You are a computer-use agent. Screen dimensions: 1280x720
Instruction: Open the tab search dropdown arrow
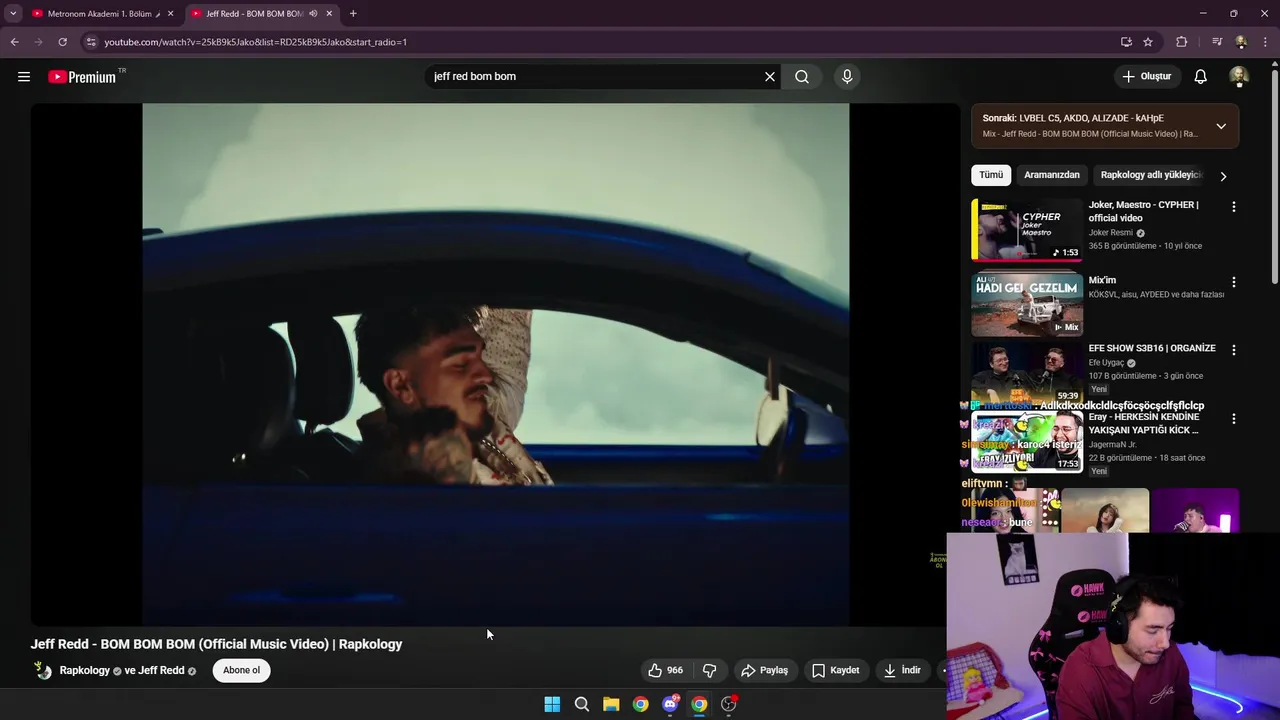pos(13,14)
